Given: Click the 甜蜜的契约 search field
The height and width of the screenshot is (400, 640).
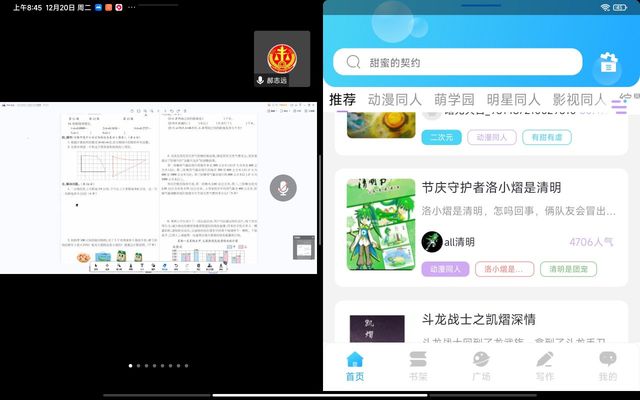Looking at the screenshot, I should tap(460, 62).
